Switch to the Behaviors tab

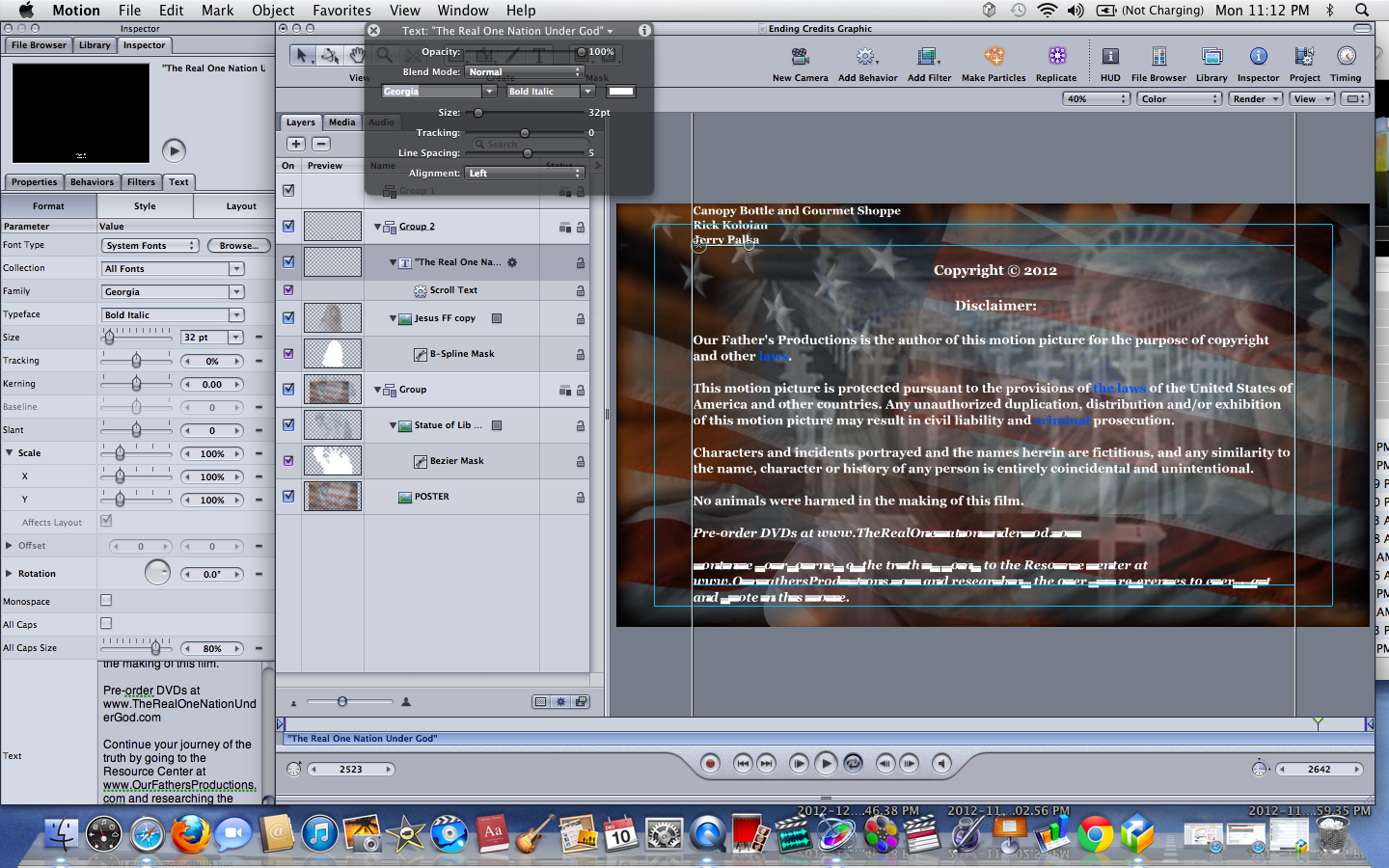click(92, 181)
